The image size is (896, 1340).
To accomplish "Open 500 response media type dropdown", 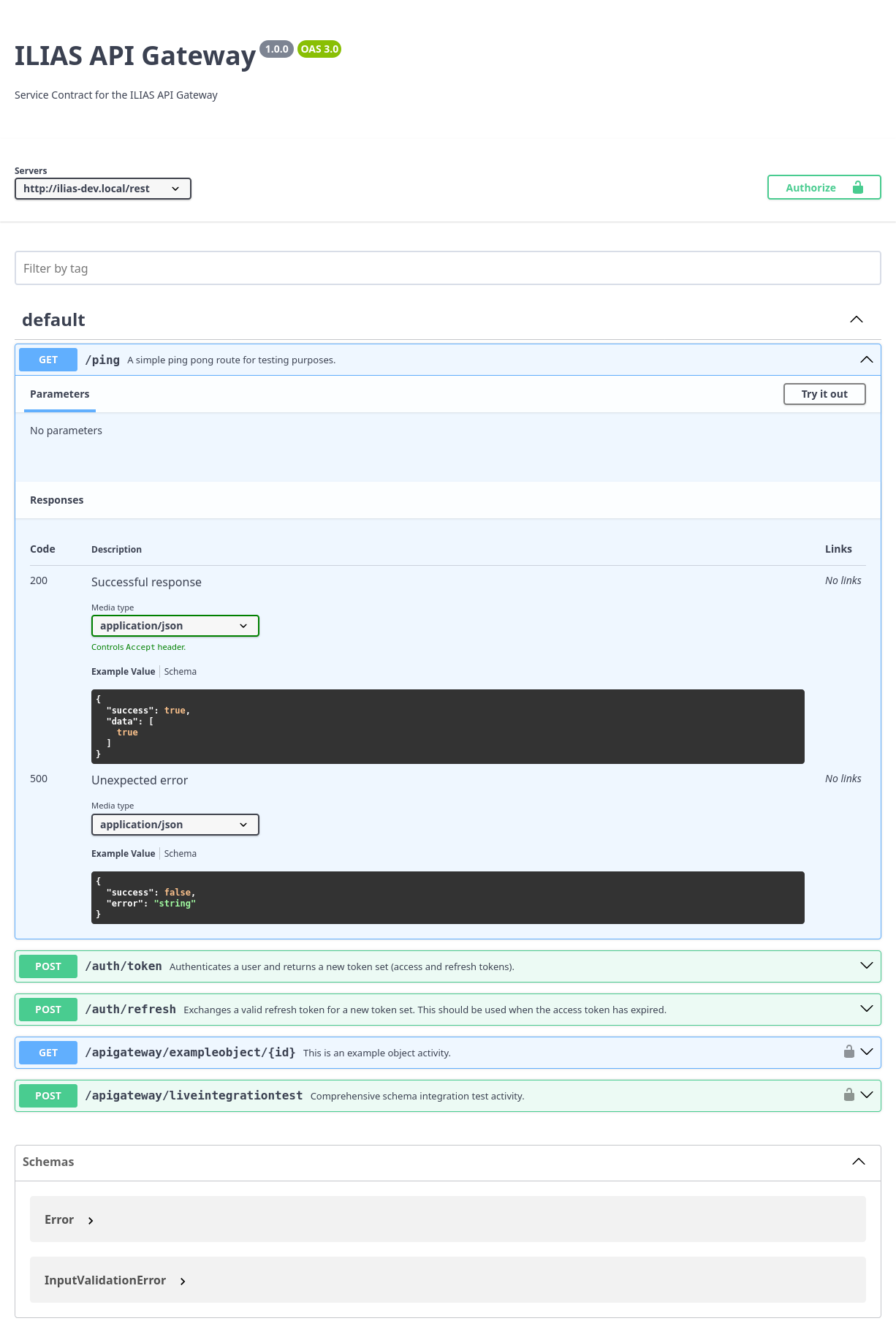I will [x=175, y=825].
